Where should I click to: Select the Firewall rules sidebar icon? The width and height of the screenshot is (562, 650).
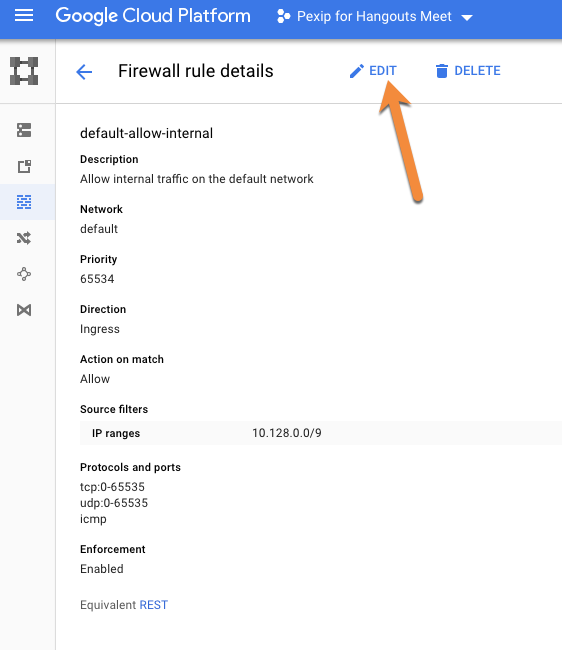[24, 202]
